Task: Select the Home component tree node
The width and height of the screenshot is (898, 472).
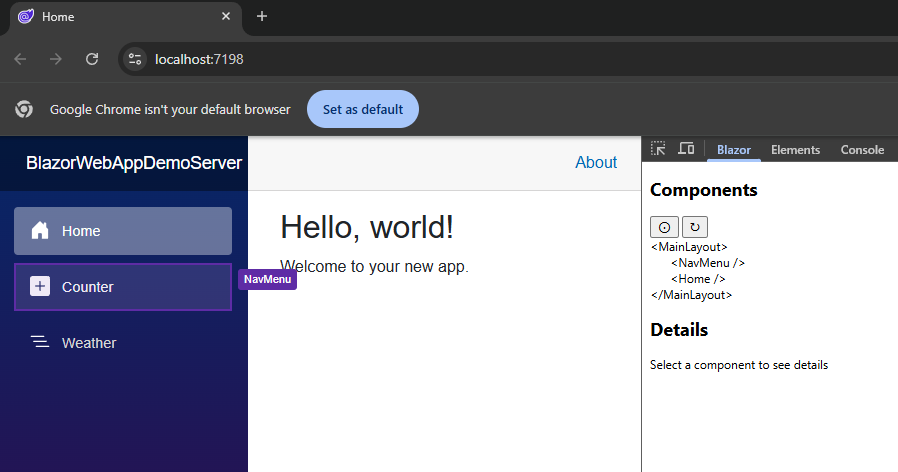Action: coord(698,279)
